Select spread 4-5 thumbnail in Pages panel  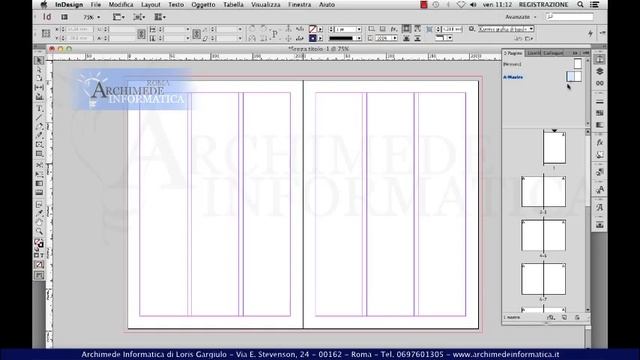pyautogui.click(x=544, y=236)
